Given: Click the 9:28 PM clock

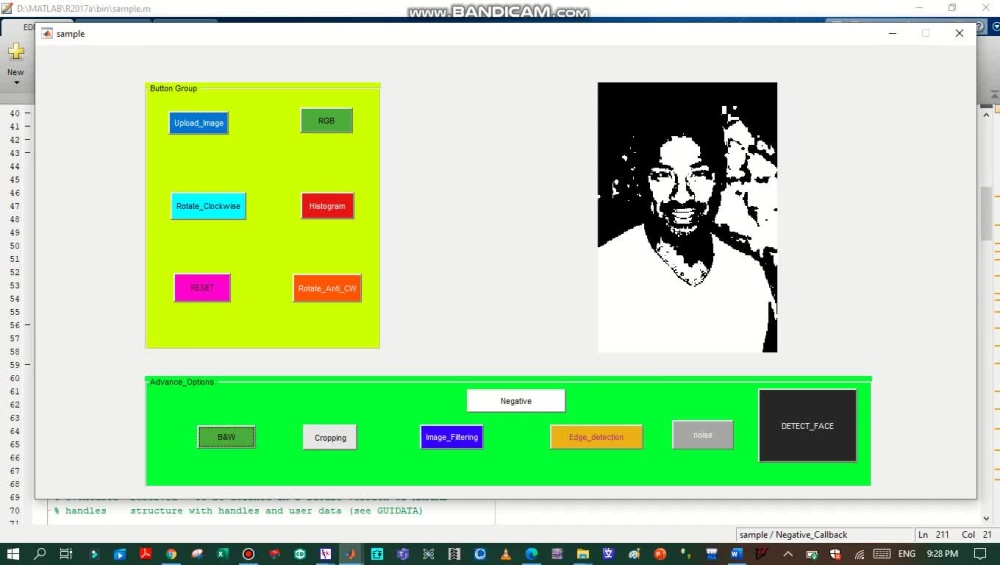Looking at the screenshot, I should pyautogui.click(x=942, y=554).
